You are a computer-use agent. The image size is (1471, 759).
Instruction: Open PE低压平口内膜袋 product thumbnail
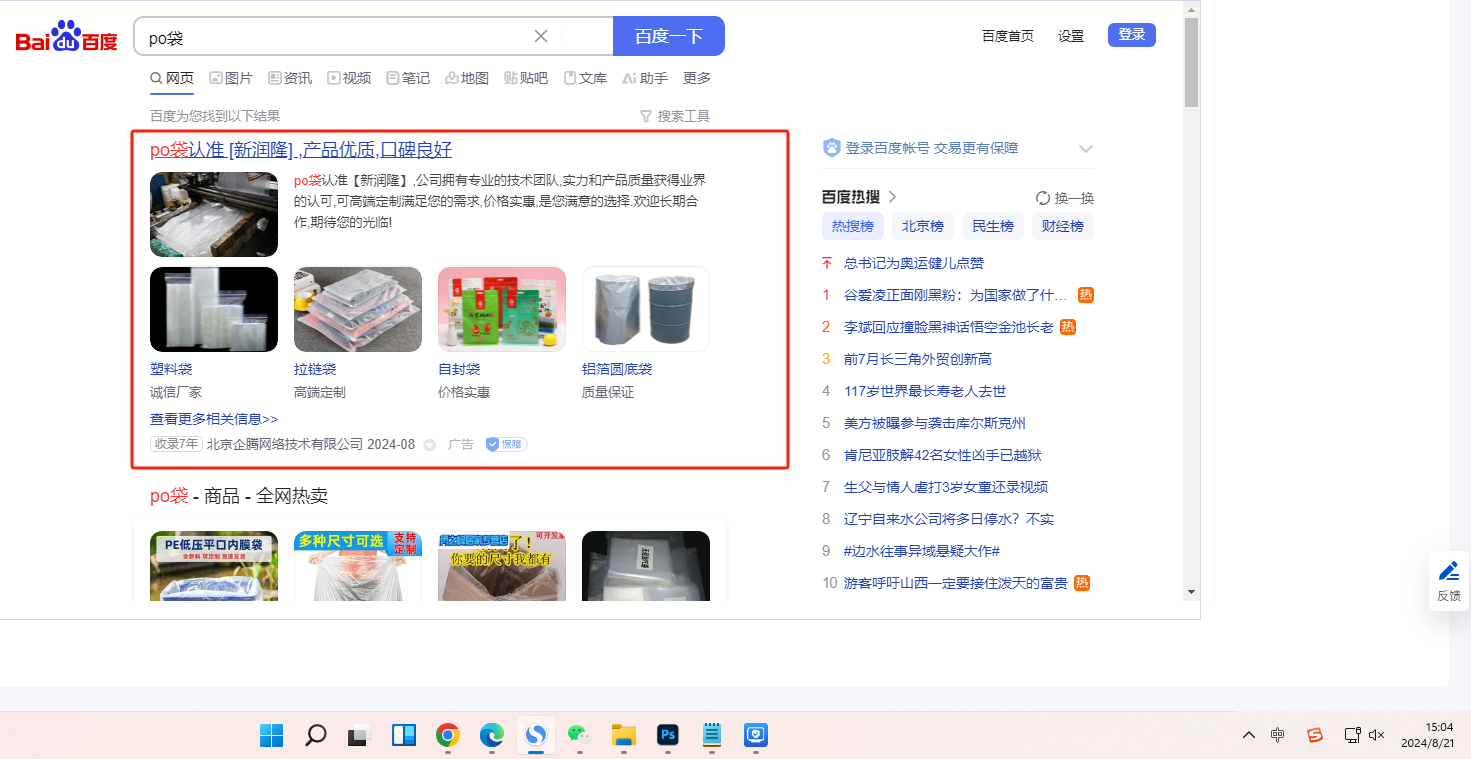[214, 566]
